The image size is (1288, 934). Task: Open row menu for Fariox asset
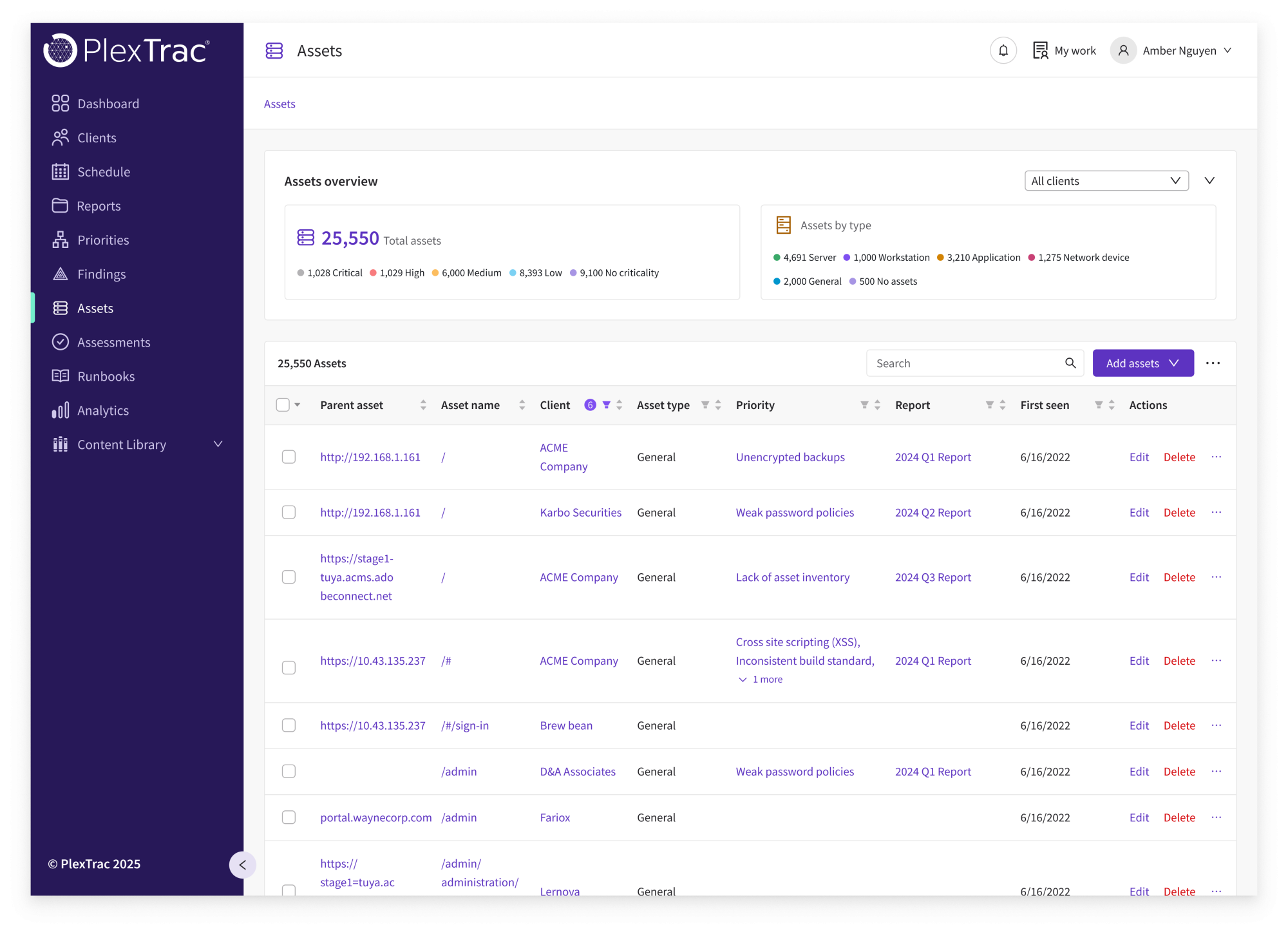pos(1216,817)
